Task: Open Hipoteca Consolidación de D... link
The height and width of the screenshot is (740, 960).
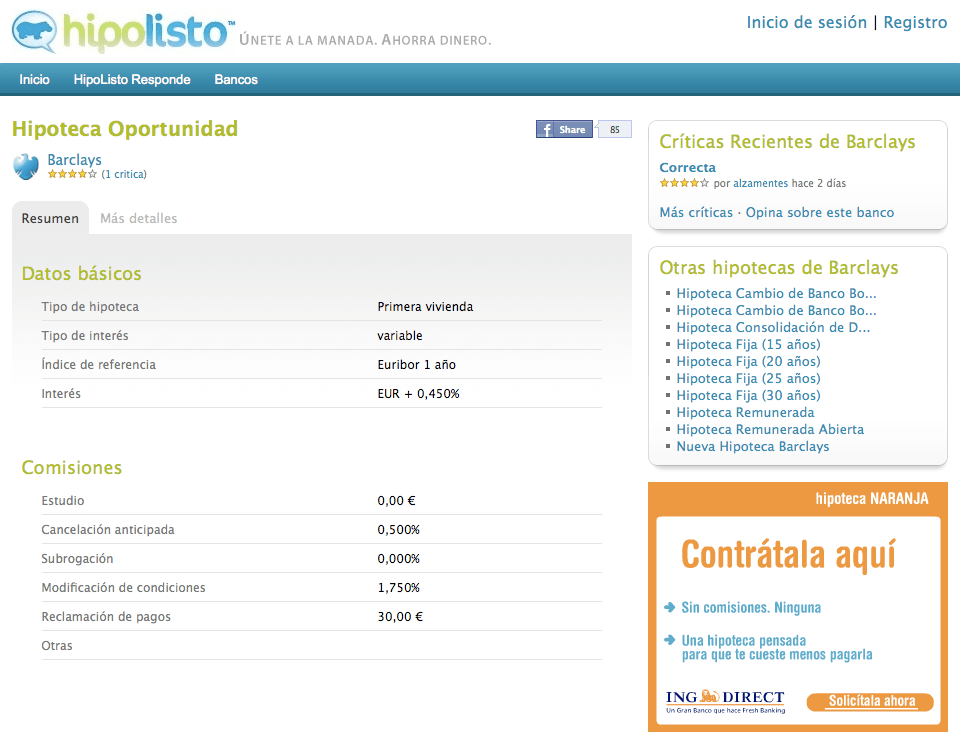Action: coord(773,327)
